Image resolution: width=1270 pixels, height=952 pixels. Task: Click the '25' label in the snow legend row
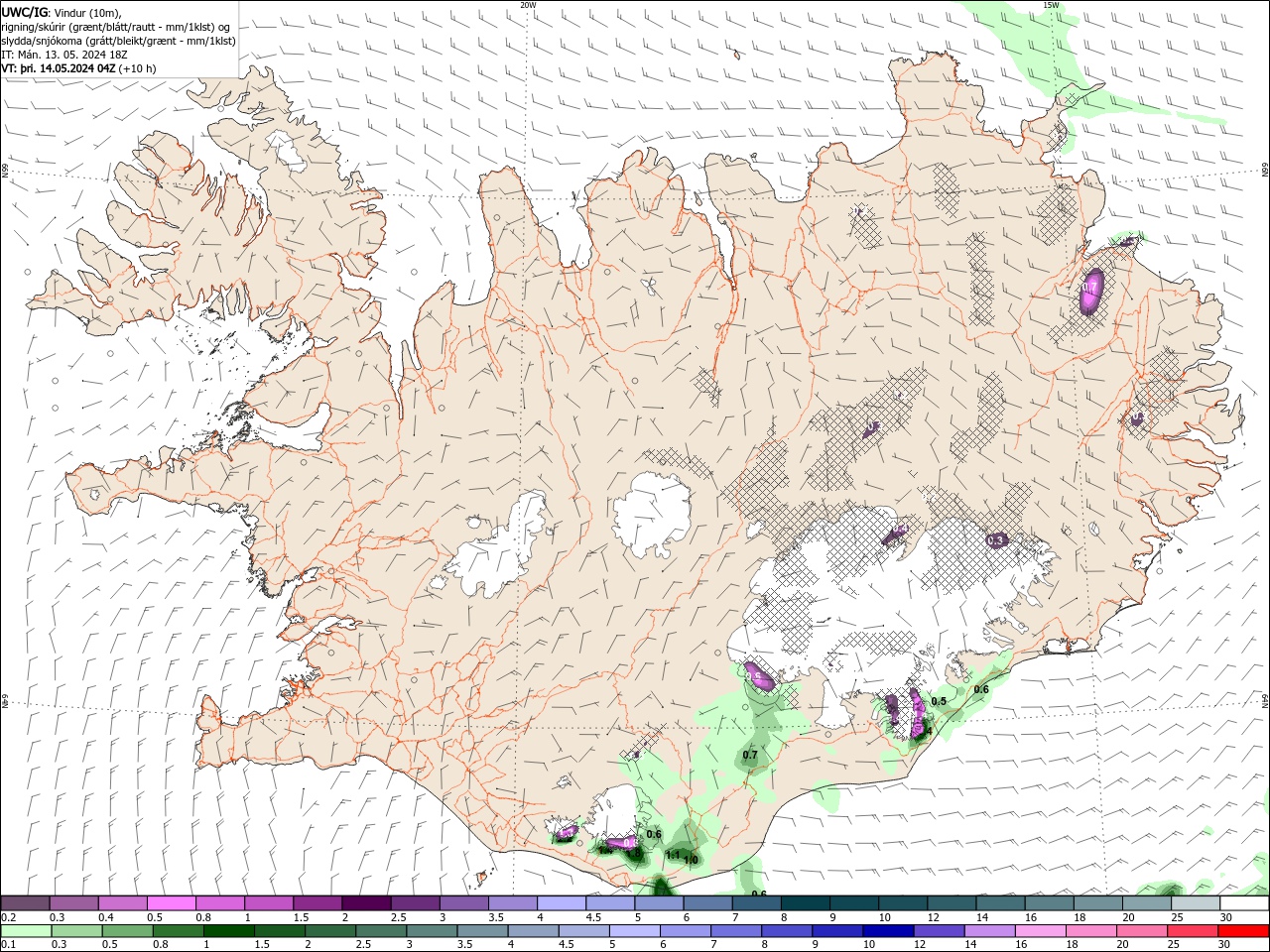[x=1177, y=917]
